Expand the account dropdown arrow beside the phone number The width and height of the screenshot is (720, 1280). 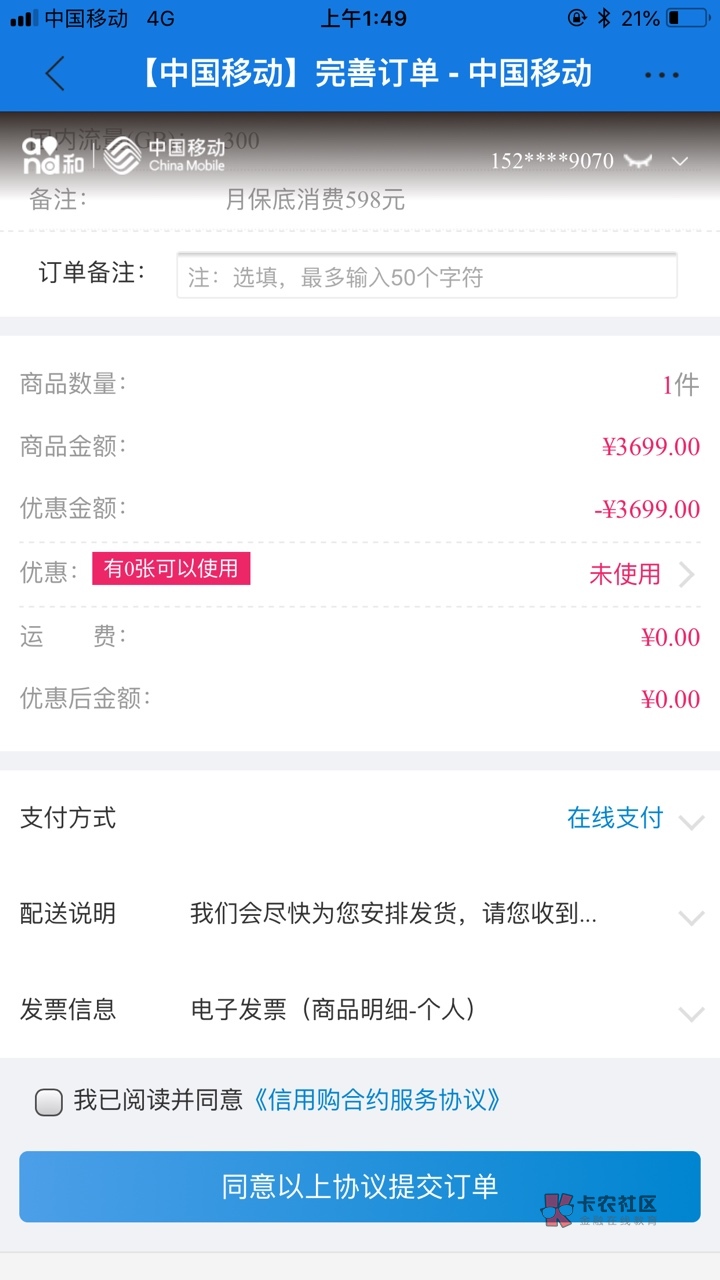point(680,161)
